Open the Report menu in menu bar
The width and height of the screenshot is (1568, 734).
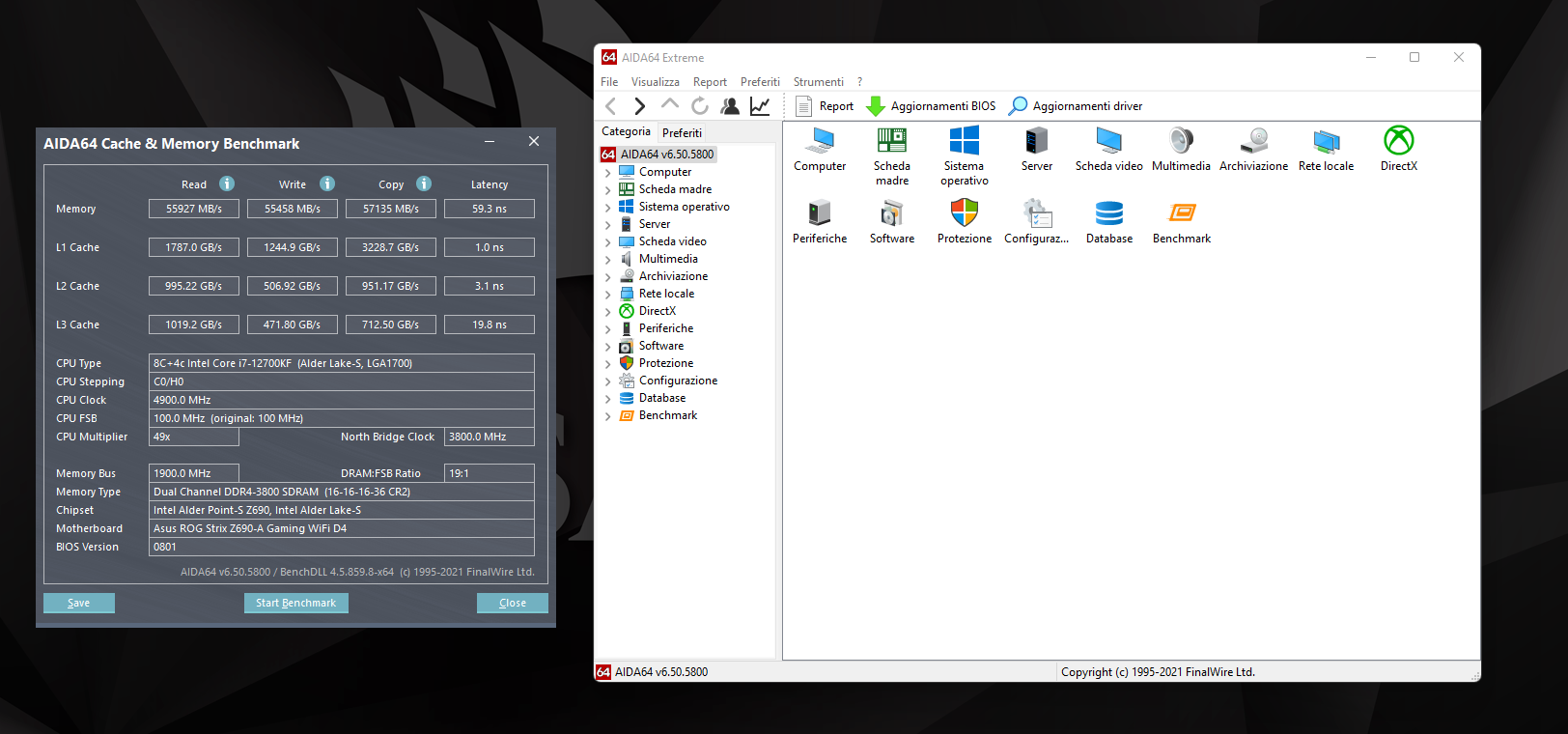(710, 82)
